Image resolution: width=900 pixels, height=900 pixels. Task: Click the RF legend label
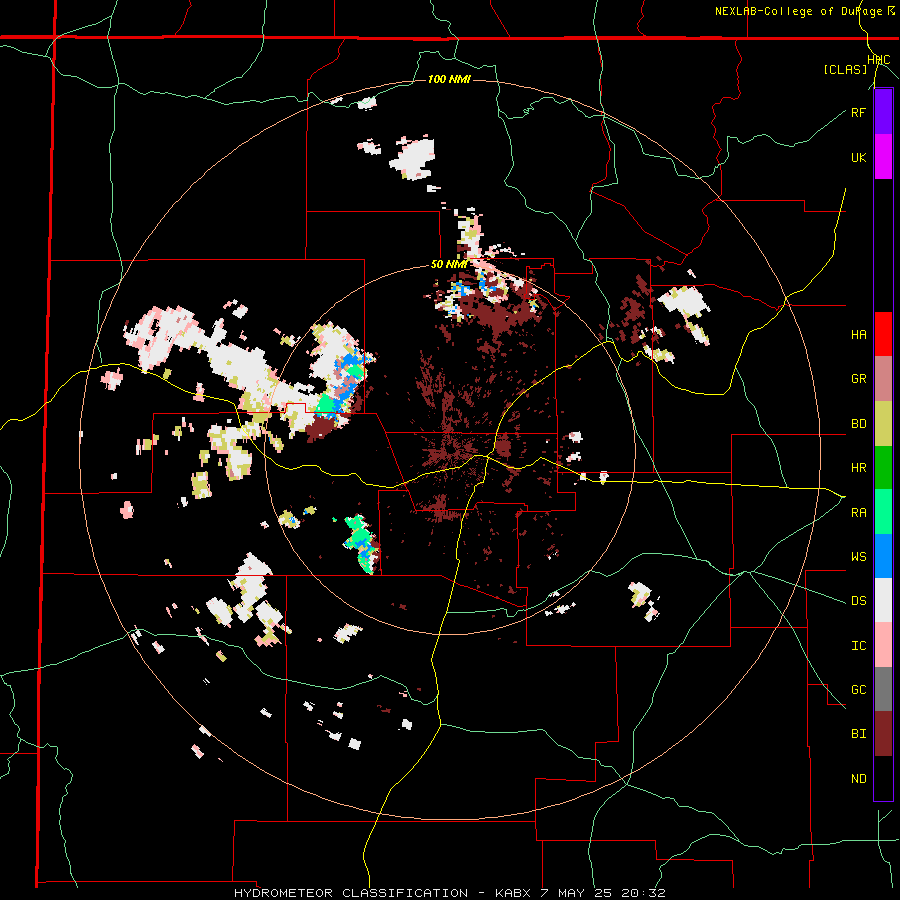[858, 112]
